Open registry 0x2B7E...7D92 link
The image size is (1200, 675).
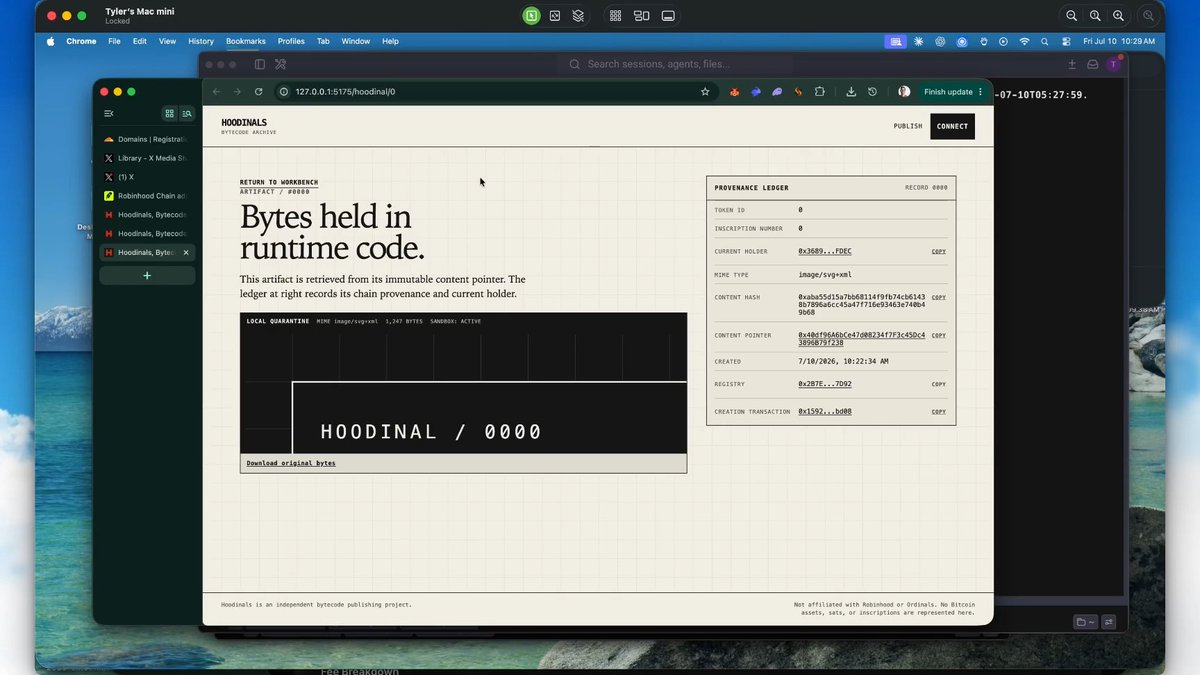pos(825,384)
